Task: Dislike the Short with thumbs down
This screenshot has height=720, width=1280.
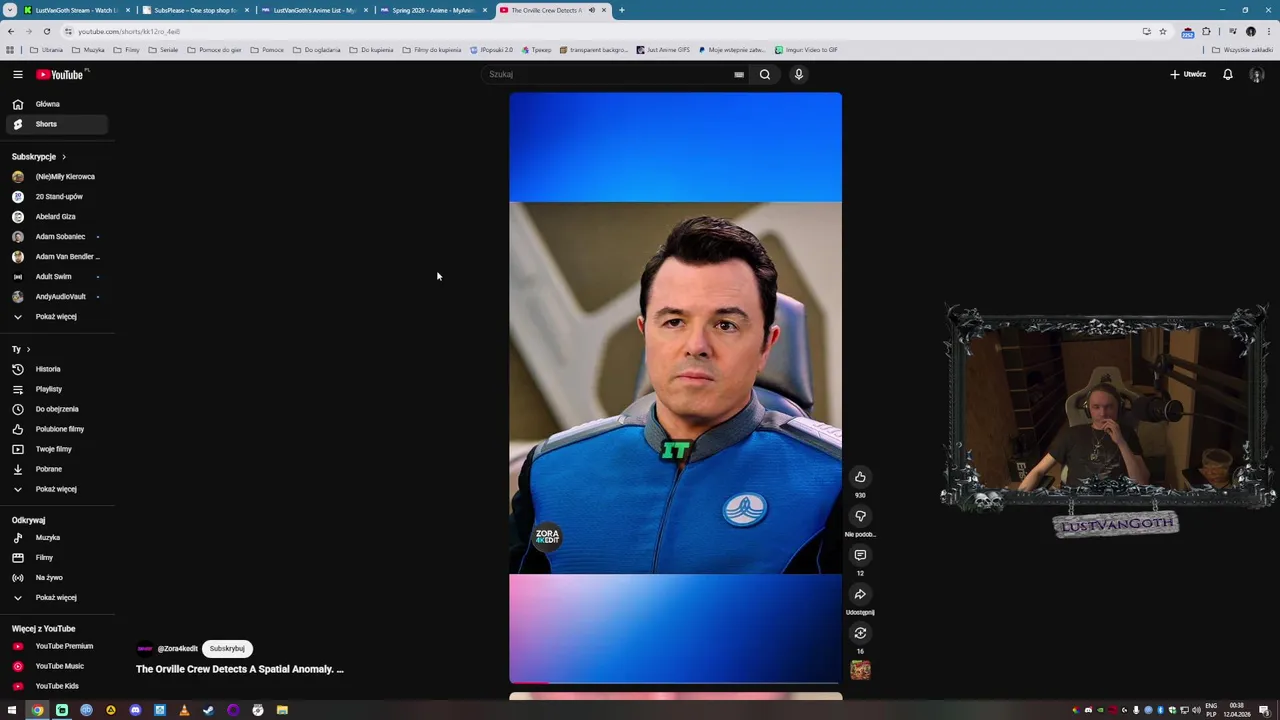Action: point(860,516)
